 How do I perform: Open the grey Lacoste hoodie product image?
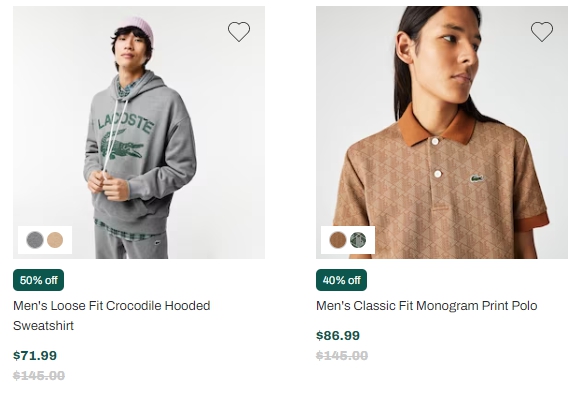(139, 132)
